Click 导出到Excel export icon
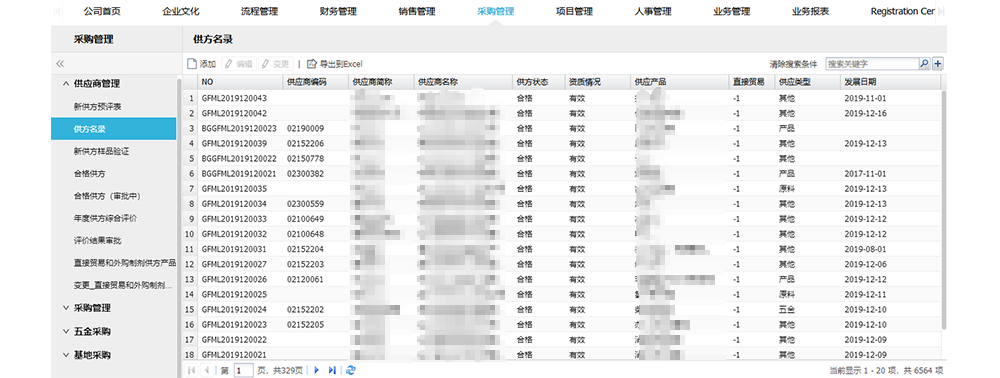Viewport: 1000px width, 378px height. (x=312, y=64)
